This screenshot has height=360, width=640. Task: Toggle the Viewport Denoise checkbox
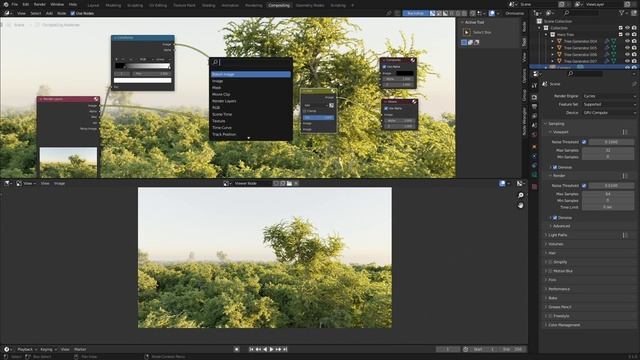click(x=555, y=167)
